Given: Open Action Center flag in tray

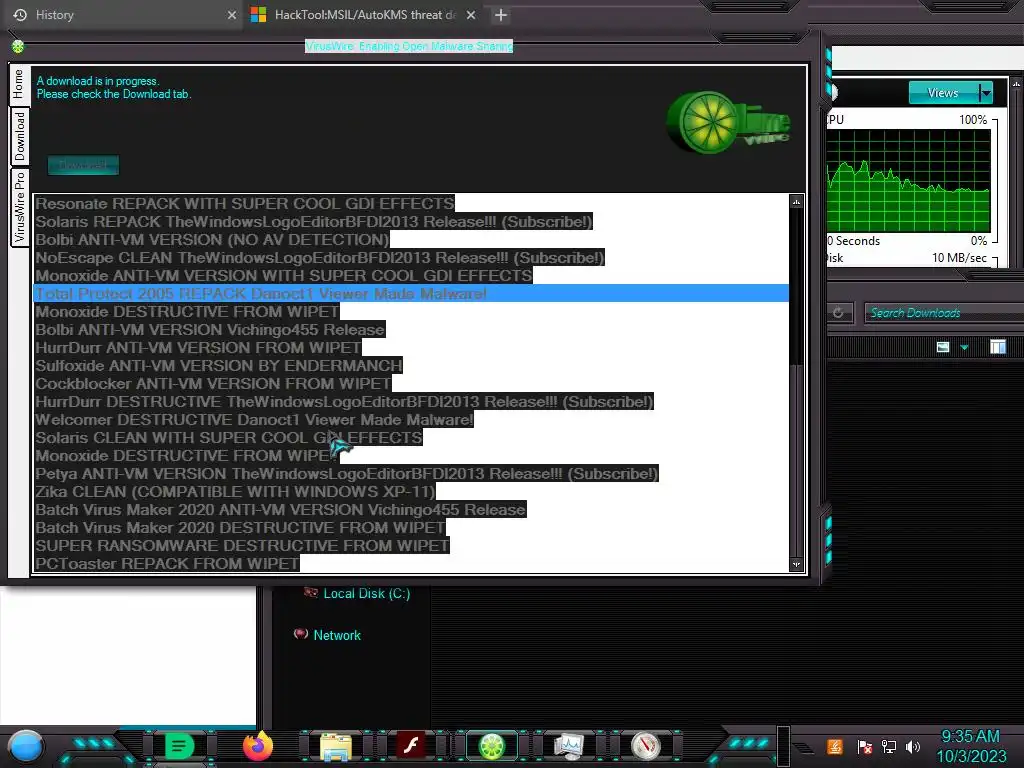Looking at the screenshot, I should click(x=865, y=746).
